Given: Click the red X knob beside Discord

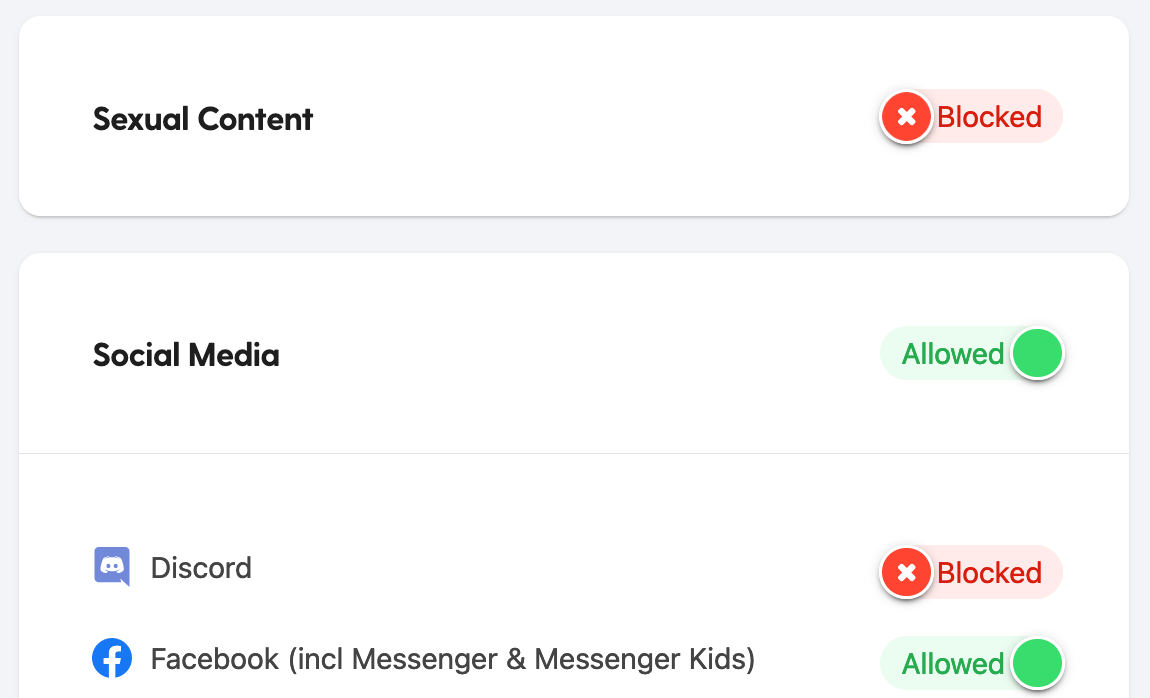Looking at the screenshot, I should [x=906, y=573].
